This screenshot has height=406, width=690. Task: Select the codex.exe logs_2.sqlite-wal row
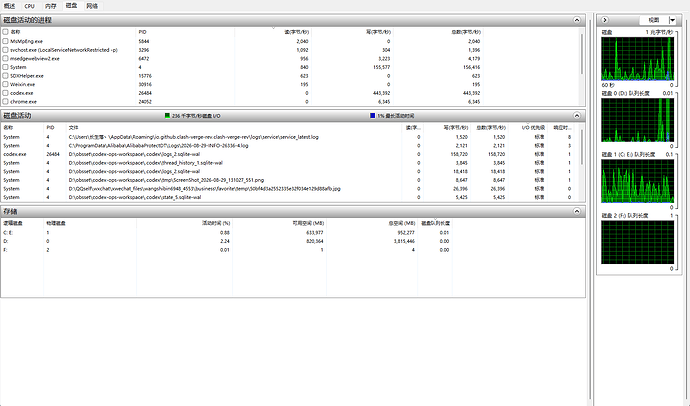coord(290,154)
